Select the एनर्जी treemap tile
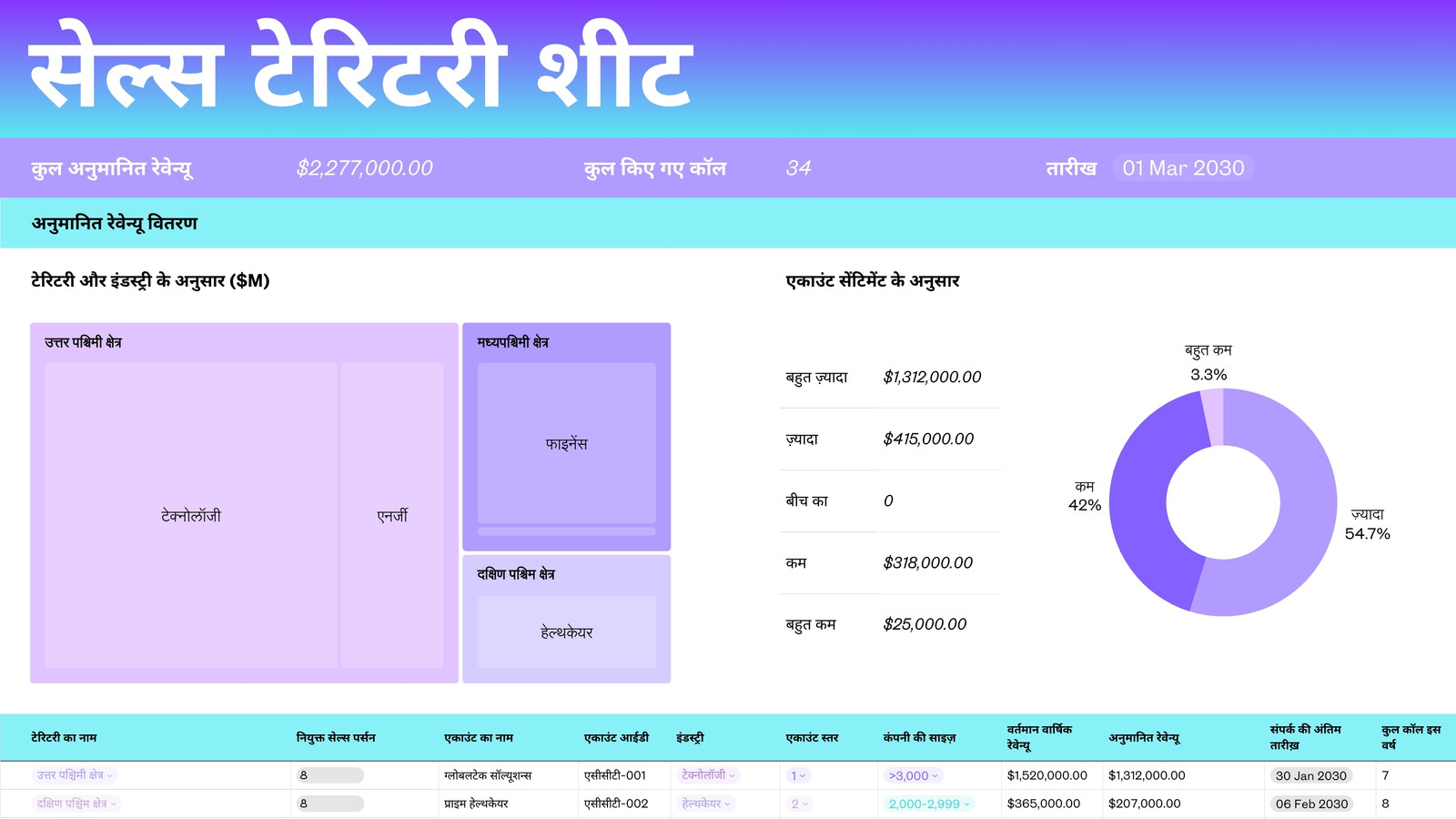1456x819 pixels. pos(392,516)
